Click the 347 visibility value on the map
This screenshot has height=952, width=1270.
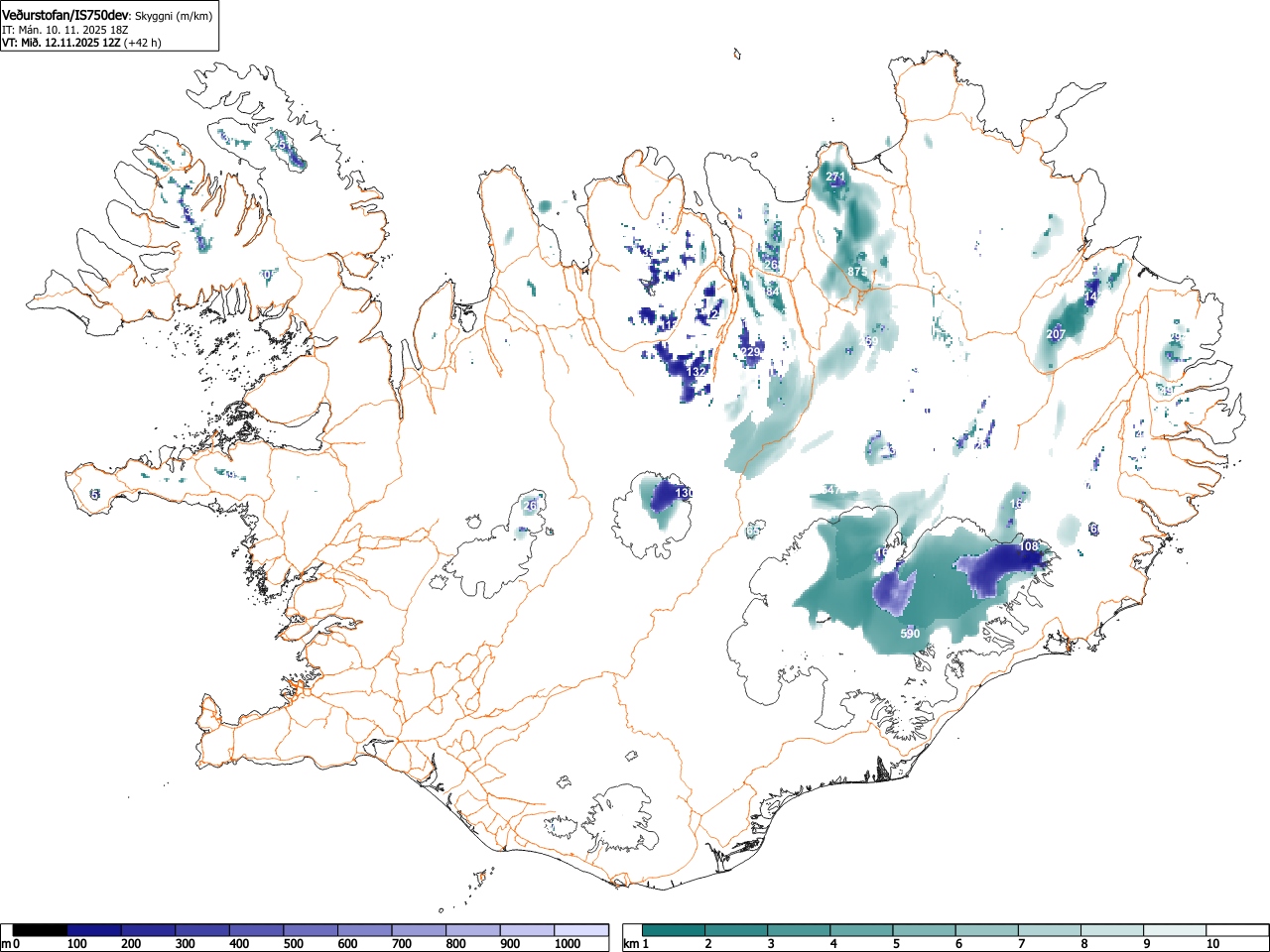pyautogui.click(x=831, y=490)
